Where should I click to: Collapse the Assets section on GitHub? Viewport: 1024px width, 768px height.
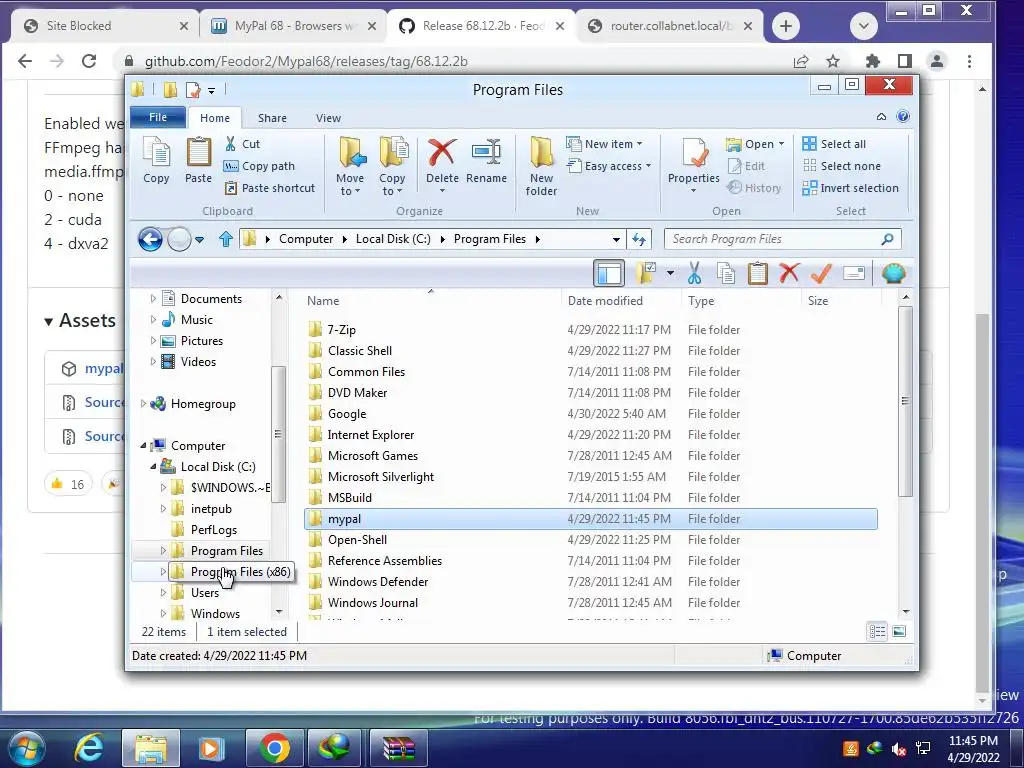(48, 321)
